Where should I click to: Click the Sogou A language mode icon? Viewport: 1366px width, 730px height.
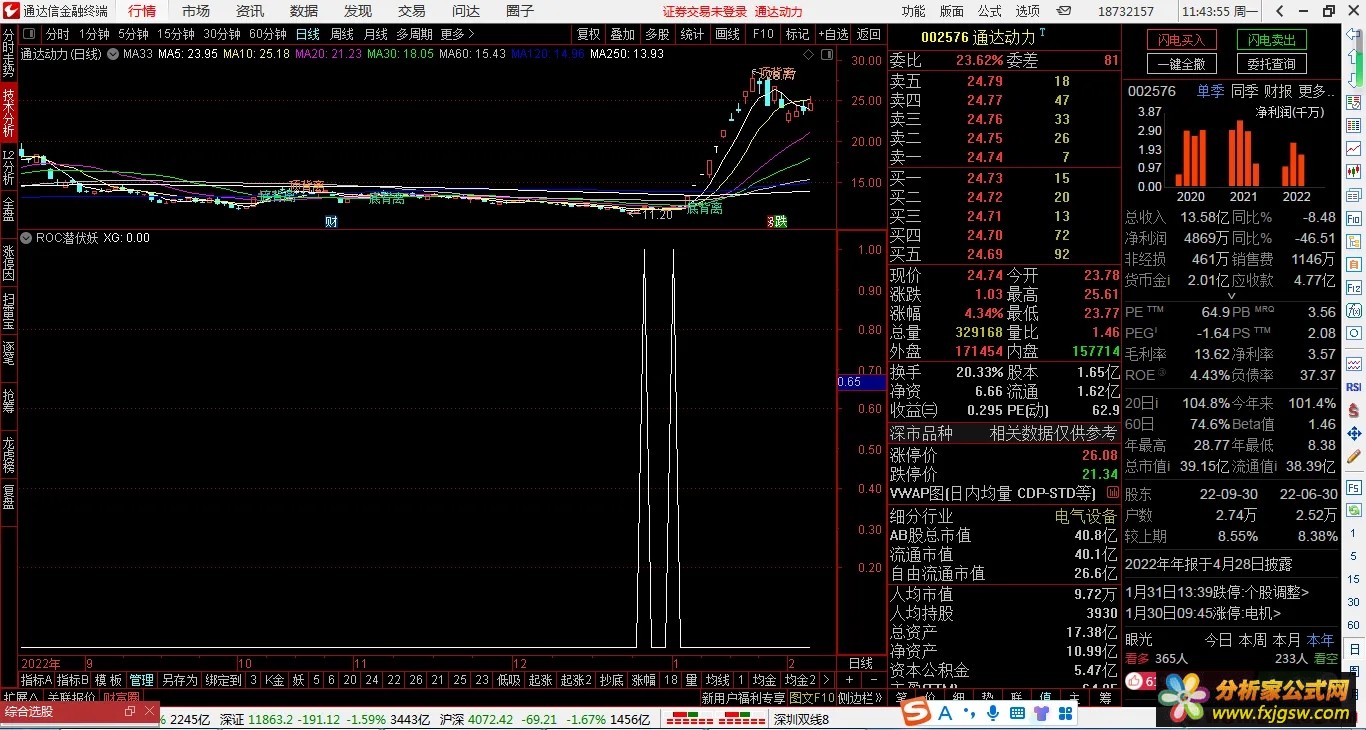pos(945,712)
